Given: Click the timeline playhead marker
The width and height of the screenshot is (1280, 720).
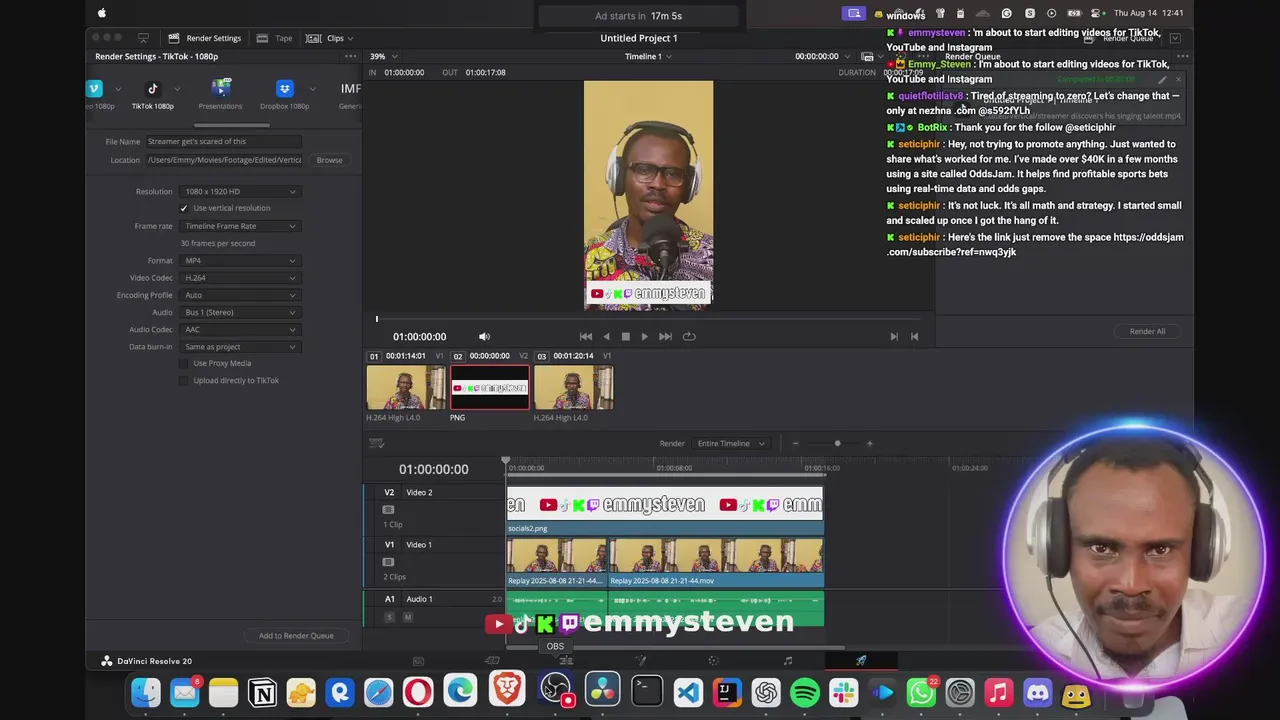Looking at the screenshot, I should pos(506,462).
